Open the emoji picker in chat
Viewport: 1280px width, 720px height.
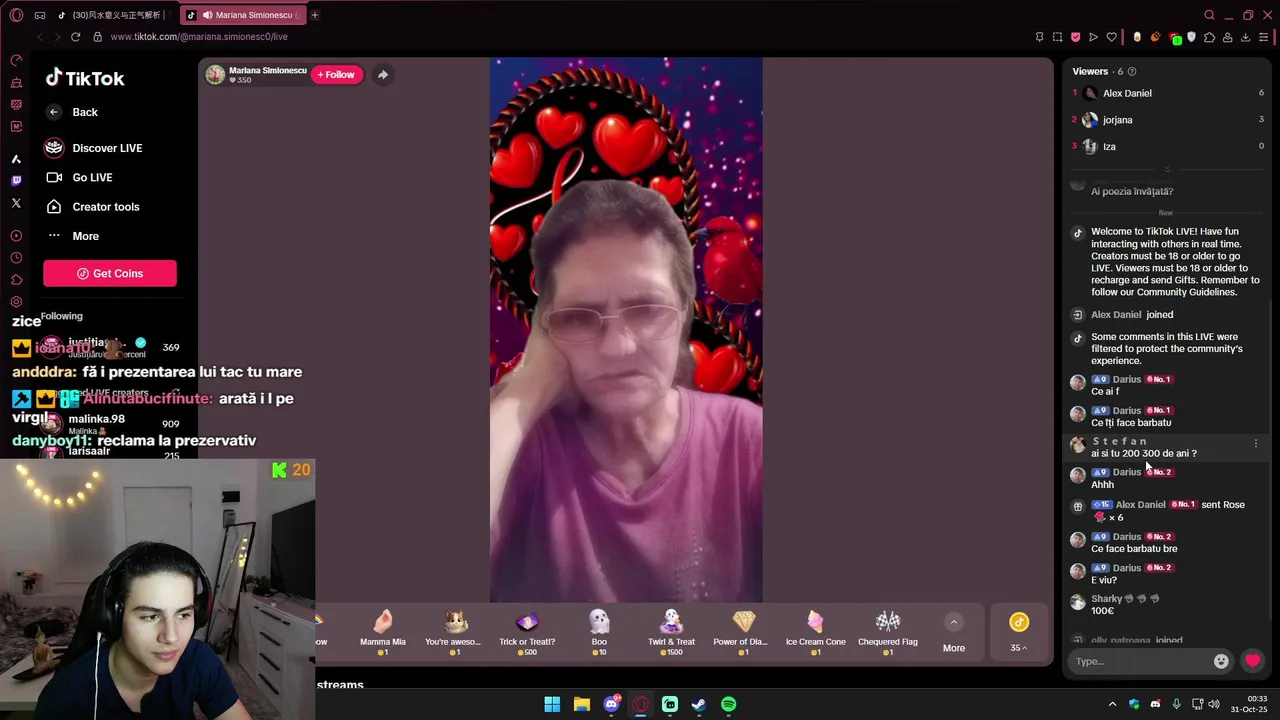[x=1221, y=661]
